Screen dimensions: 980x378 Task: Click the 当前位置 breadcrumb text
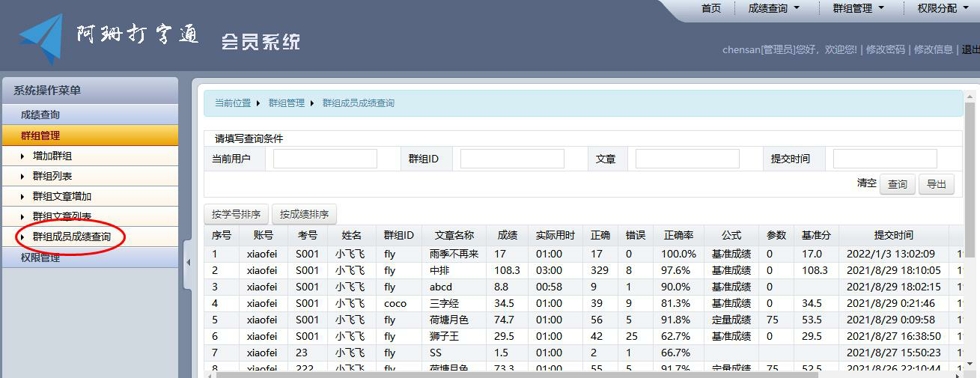(232, 103)
